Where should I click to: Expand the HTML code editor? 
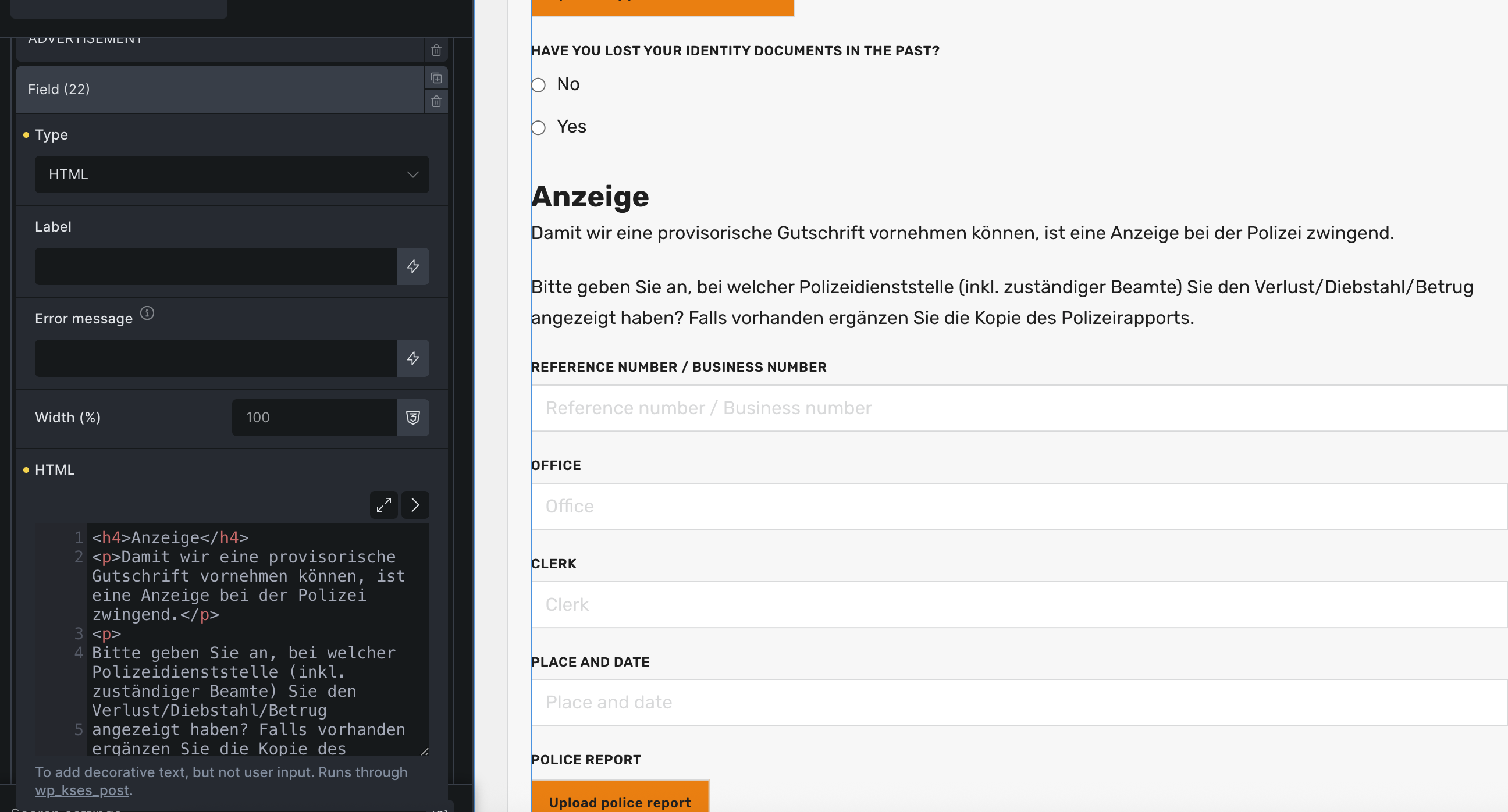(384, 505)
